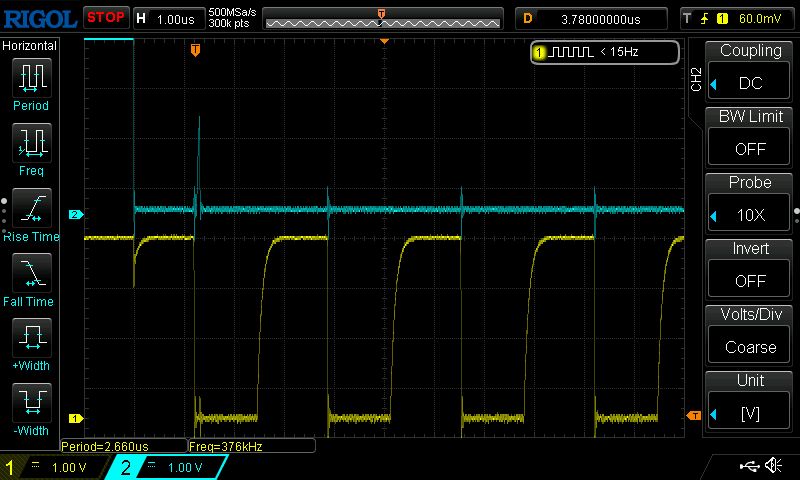This screenshot has width=800, height=480.
Task: Click the RIGOL logo
Action: (x=40, y=19)
